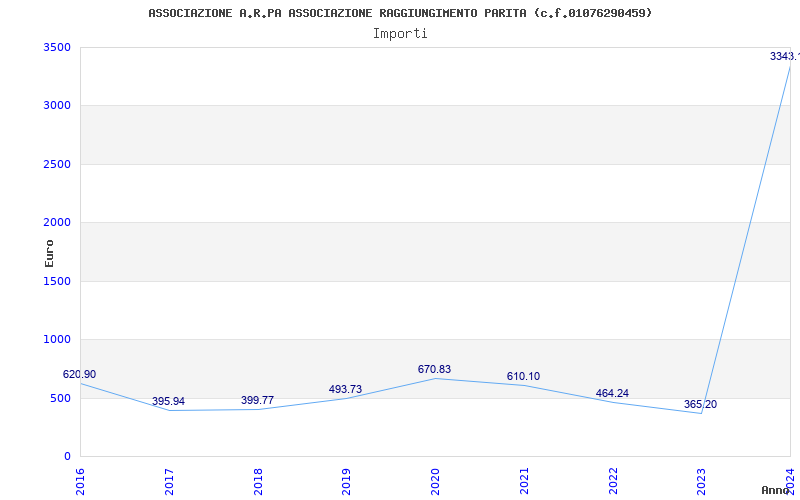Screen dimensions: 800x500
Task: Click the chart title with c.f.01076290459
Action: click(400, 13)
